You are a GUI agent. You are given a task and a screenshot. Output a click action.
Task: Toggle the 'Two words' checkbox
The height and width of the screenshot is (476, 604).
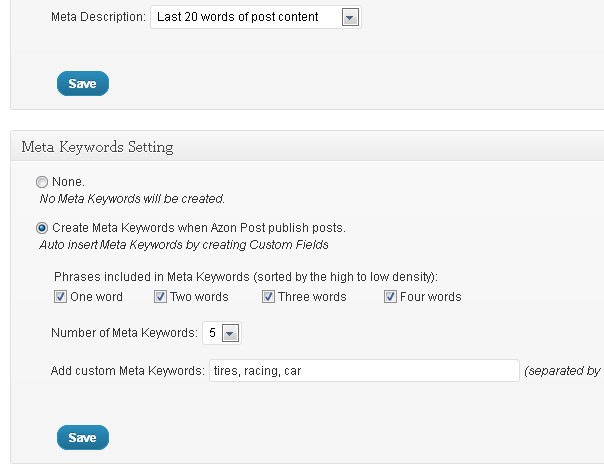pyautogui.click(x=160, y=297)
